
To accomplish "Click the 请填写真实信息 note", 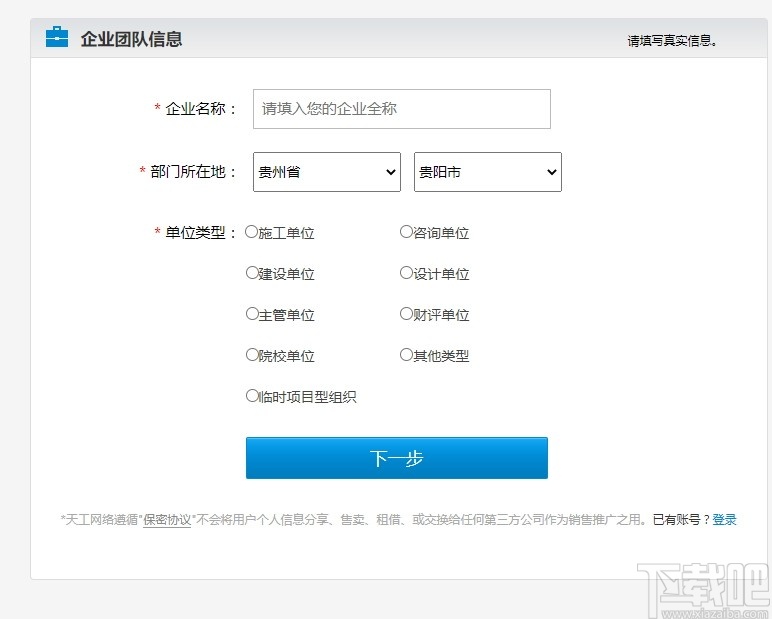I will click(672, 41).
